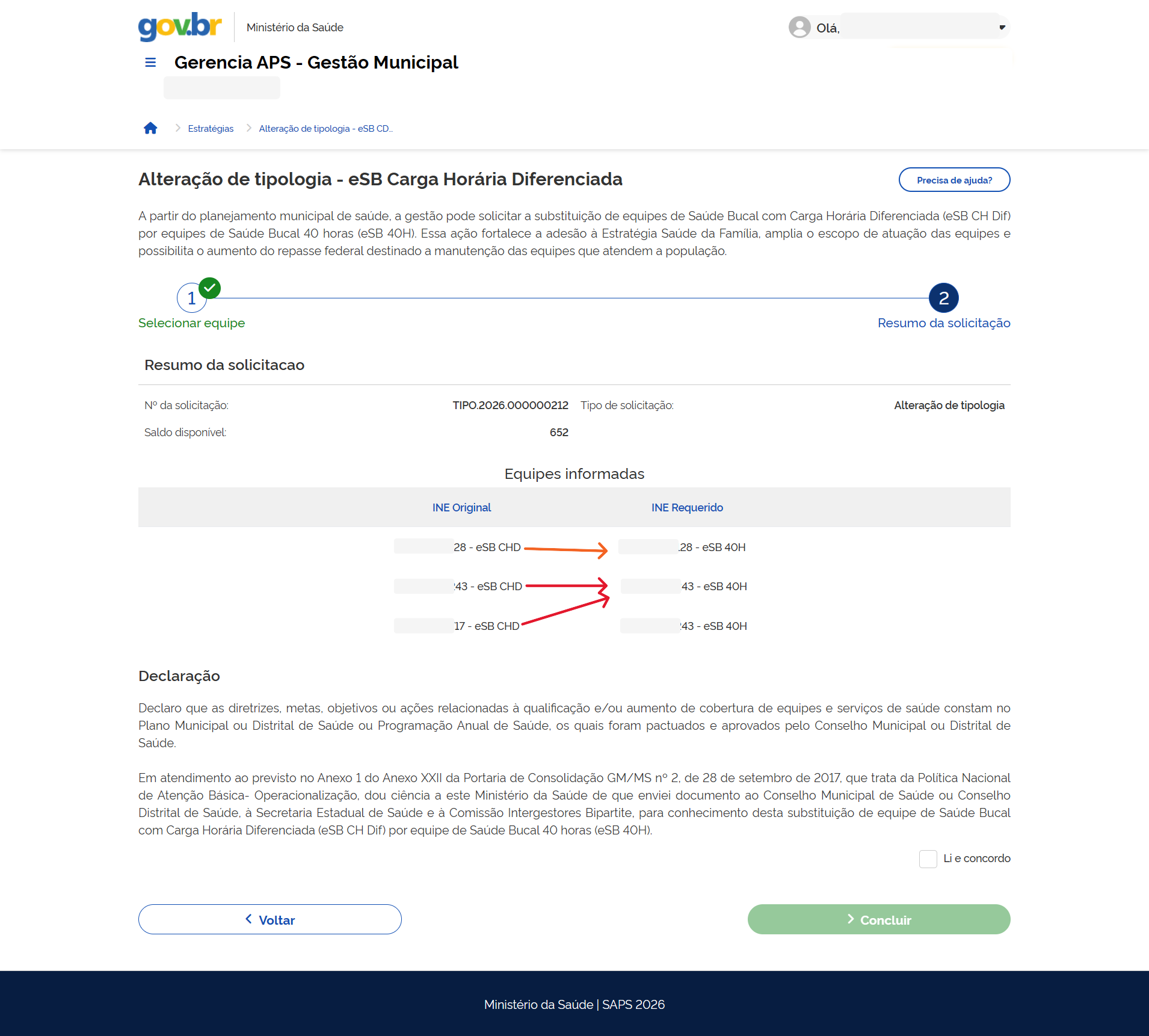Click the Voltar button
The image size is (1149, 1036).
[x=270, y=919]
